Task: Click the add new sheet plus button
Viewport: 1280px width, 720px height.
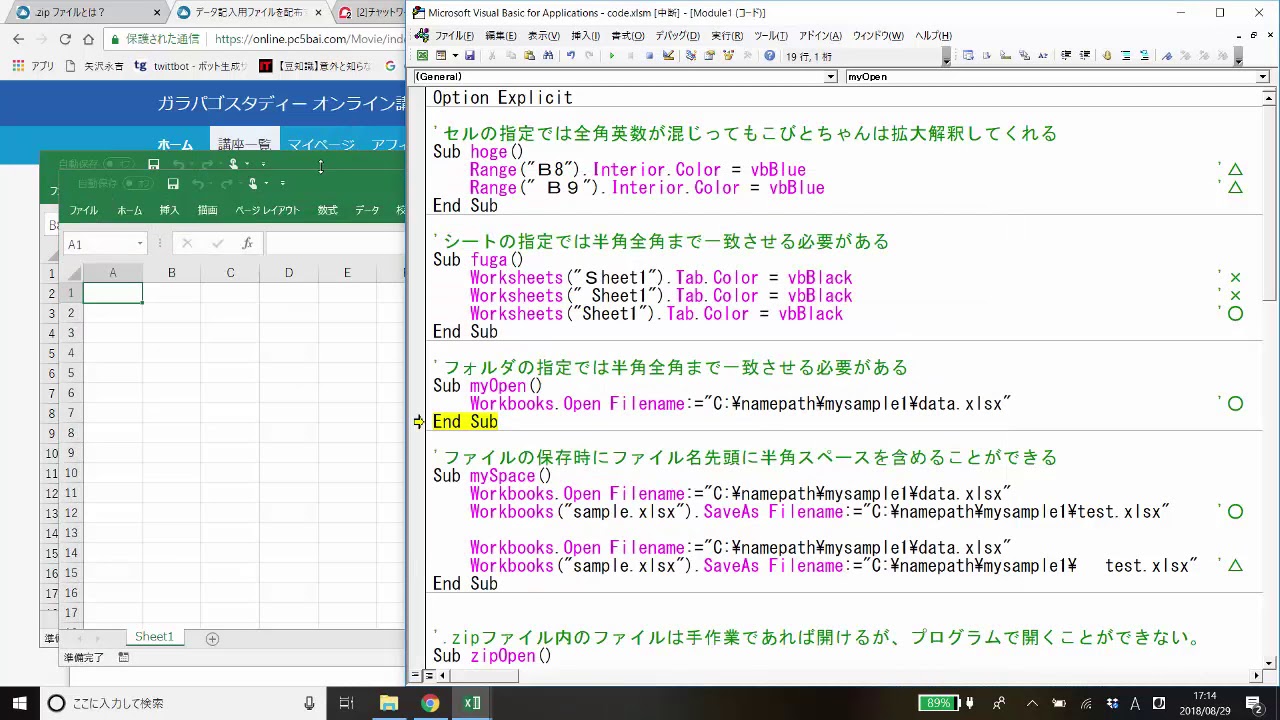Action: pos(212,638)
